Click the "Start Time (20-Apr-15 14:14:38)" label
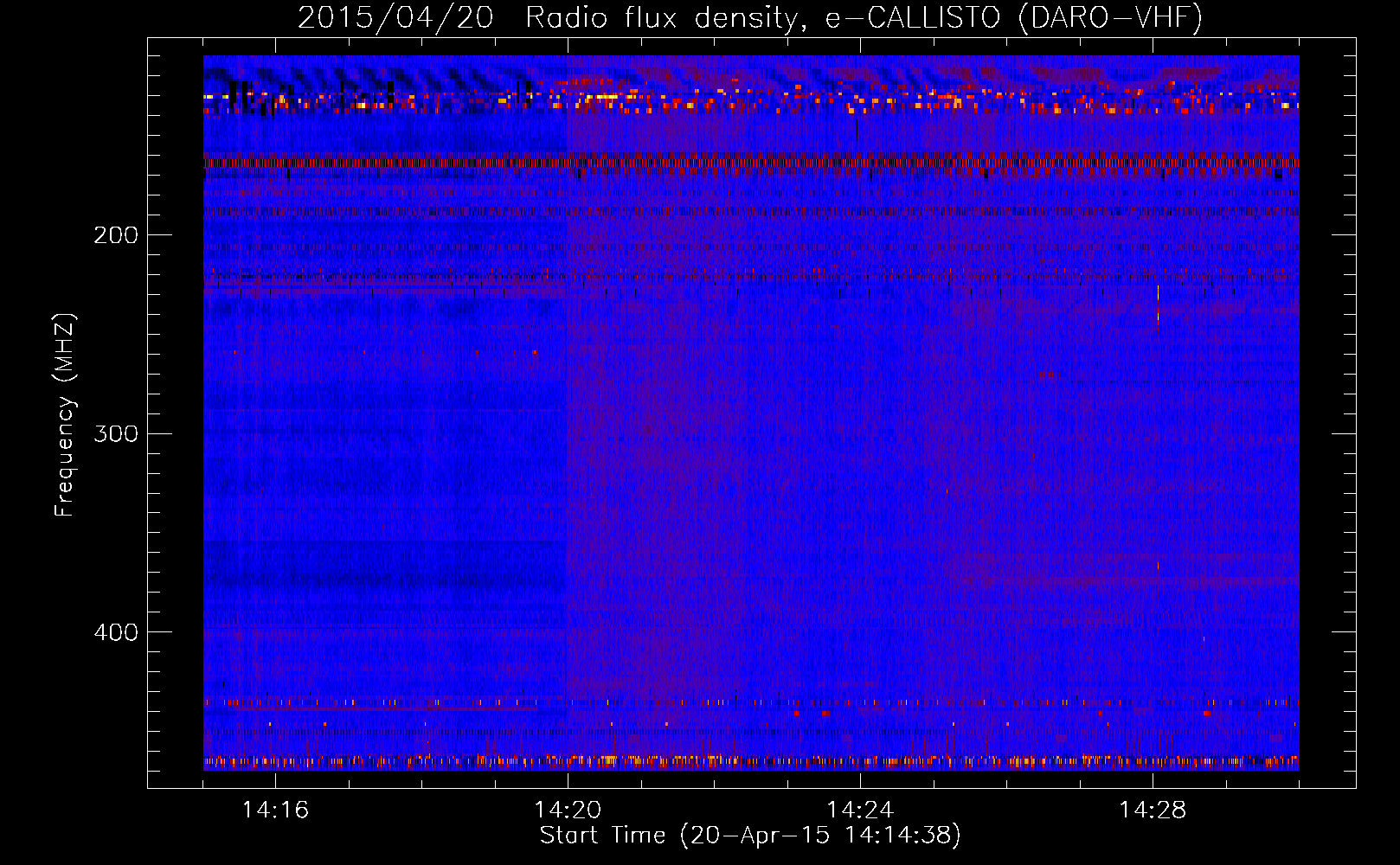 750,836
